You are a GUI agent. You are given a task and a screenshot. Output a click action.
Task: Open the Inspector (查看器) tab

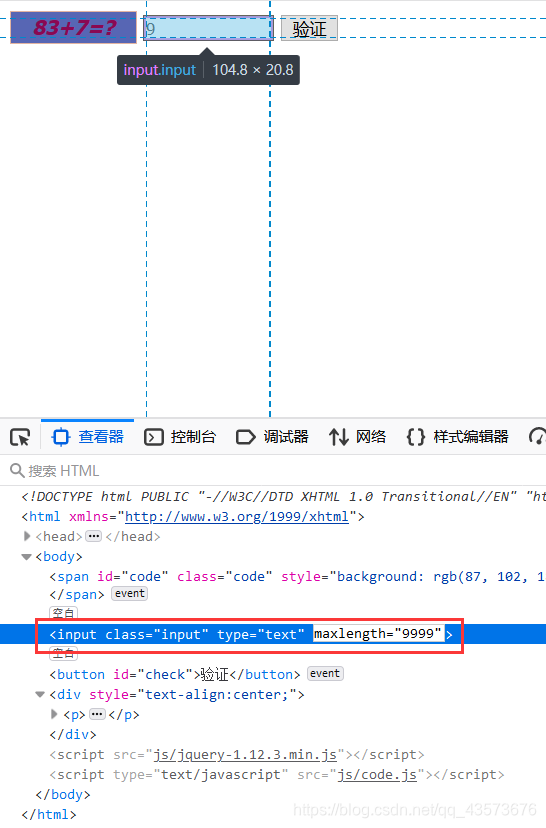pos(88,437)
